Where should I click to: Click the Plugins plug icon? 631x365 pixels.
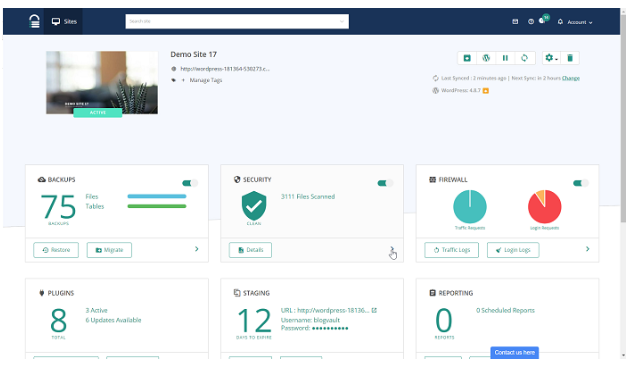click(41, 293)
